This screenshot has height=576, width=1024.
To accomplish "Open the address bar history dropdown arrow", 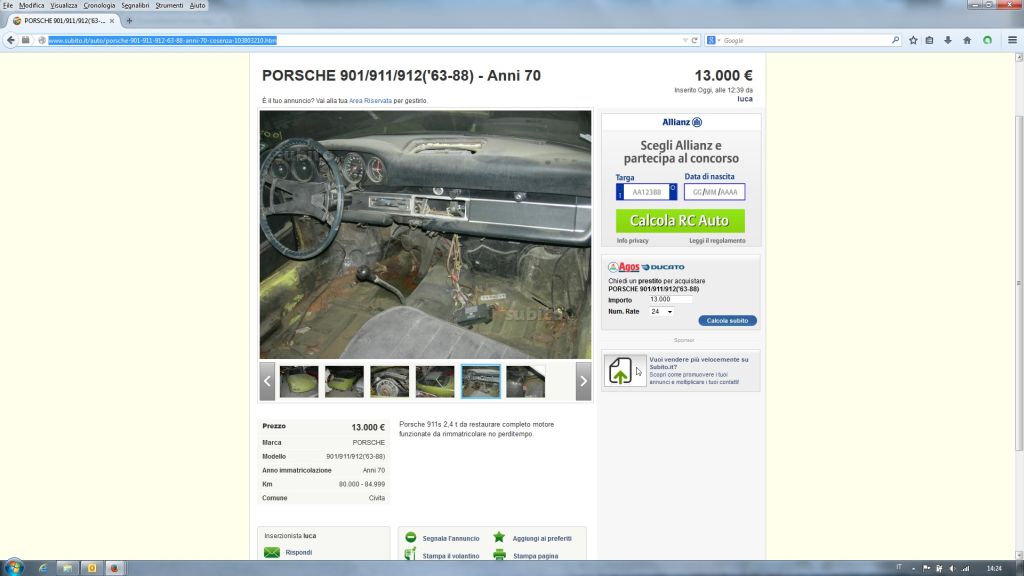I will point(684,40).
